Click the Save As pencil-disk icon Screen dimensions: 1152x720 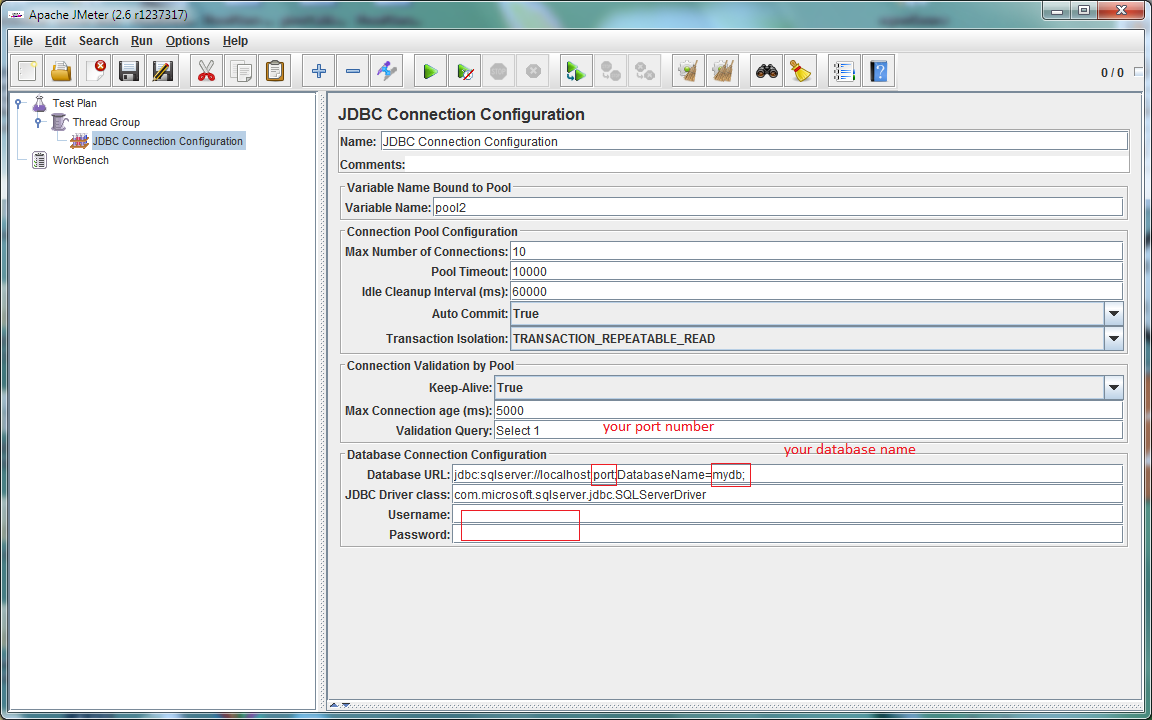point(162,71)
